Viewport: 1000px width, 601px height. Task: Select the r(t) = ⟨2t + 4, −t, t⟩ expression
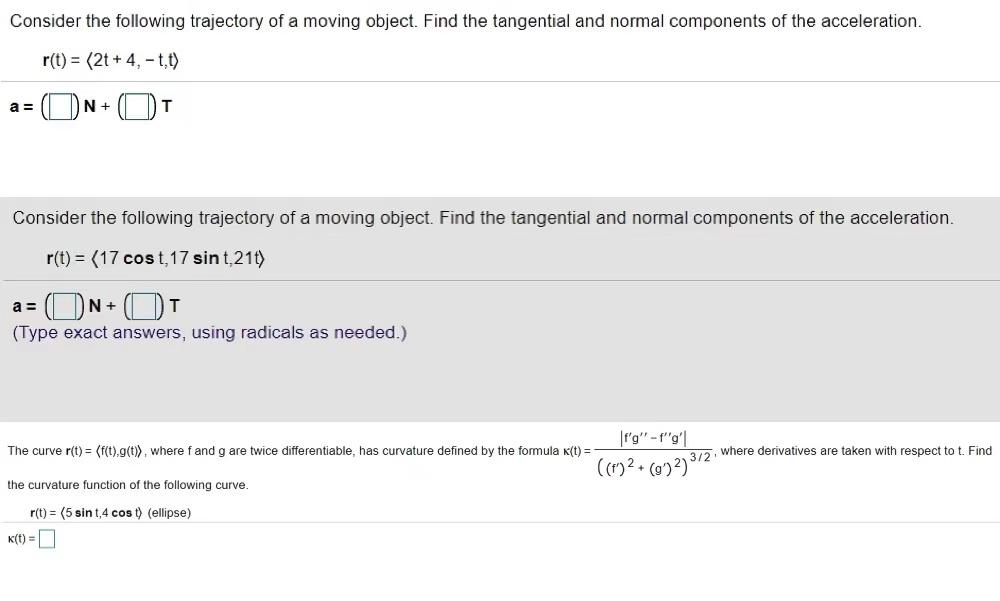(x=110, y=60)
